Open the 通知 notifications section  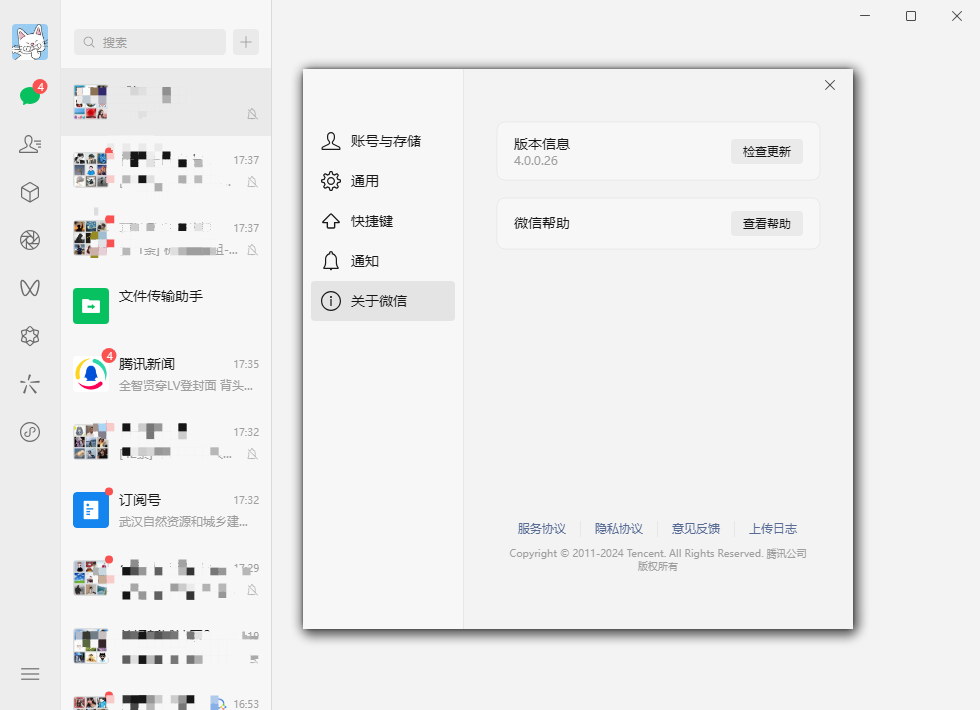(383, 260)
